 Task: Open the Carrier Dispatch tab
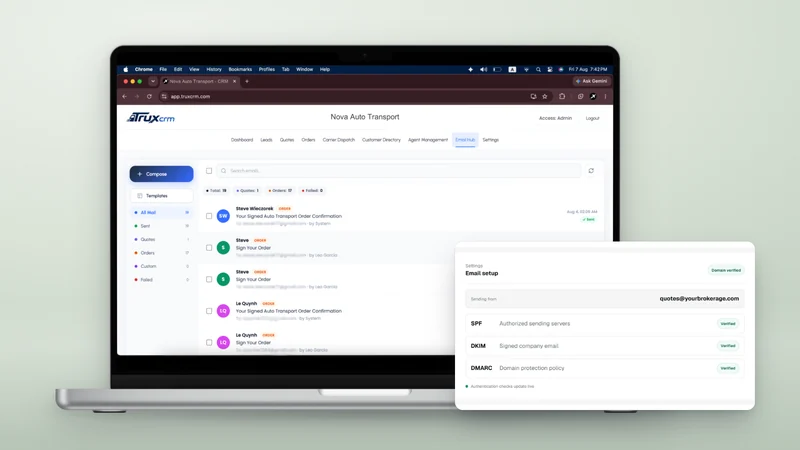(339, 140)
